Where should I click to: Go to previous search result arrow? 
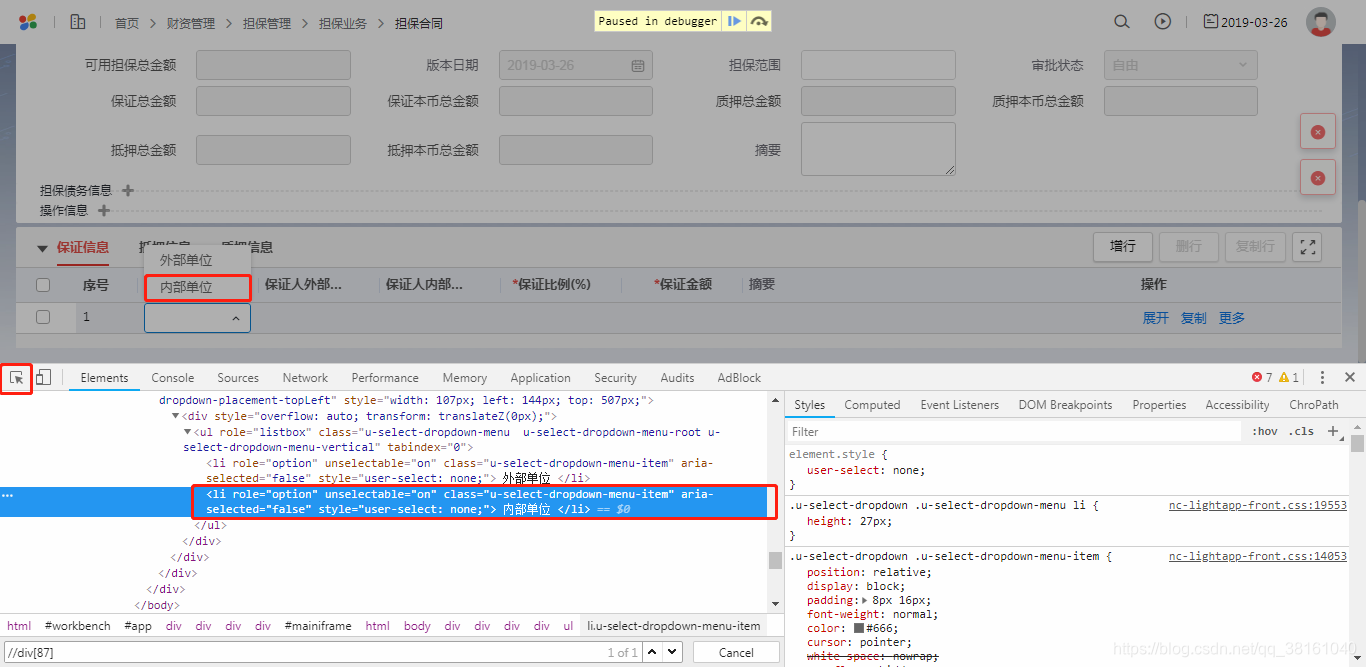[652, 652]
